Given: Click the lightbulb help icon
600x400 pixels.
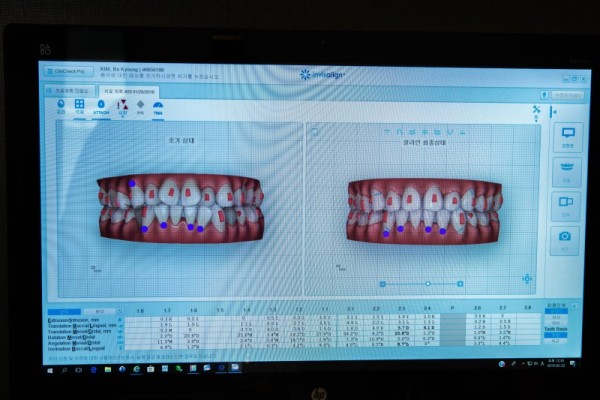Looking at the screenshot, I should tap(544, 95).
